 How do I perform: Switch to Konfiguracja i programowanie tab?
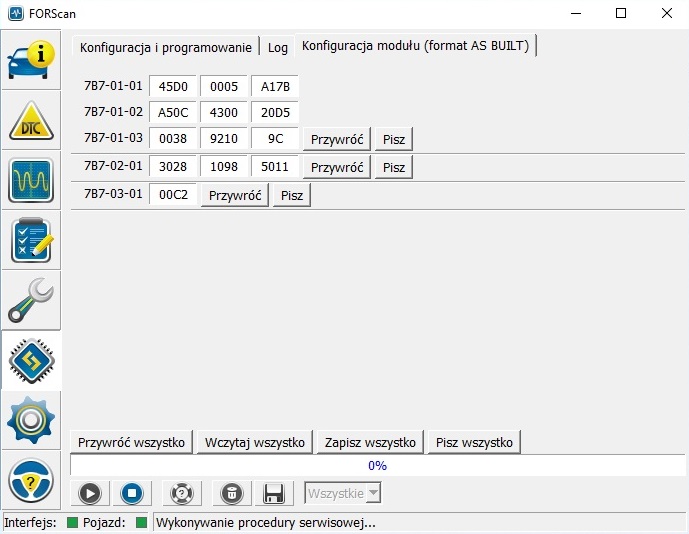click(x=165, y=47)
